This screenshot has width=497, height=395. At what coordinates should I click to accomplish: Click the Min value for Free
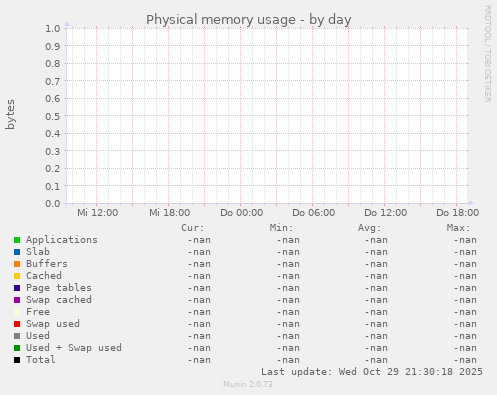click(x=288, y=312)
